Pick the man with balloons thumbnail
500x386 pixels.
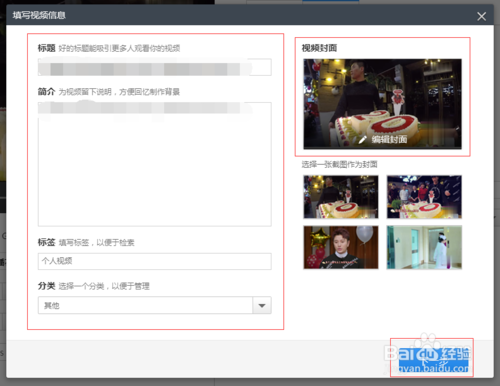coord(341,247)
